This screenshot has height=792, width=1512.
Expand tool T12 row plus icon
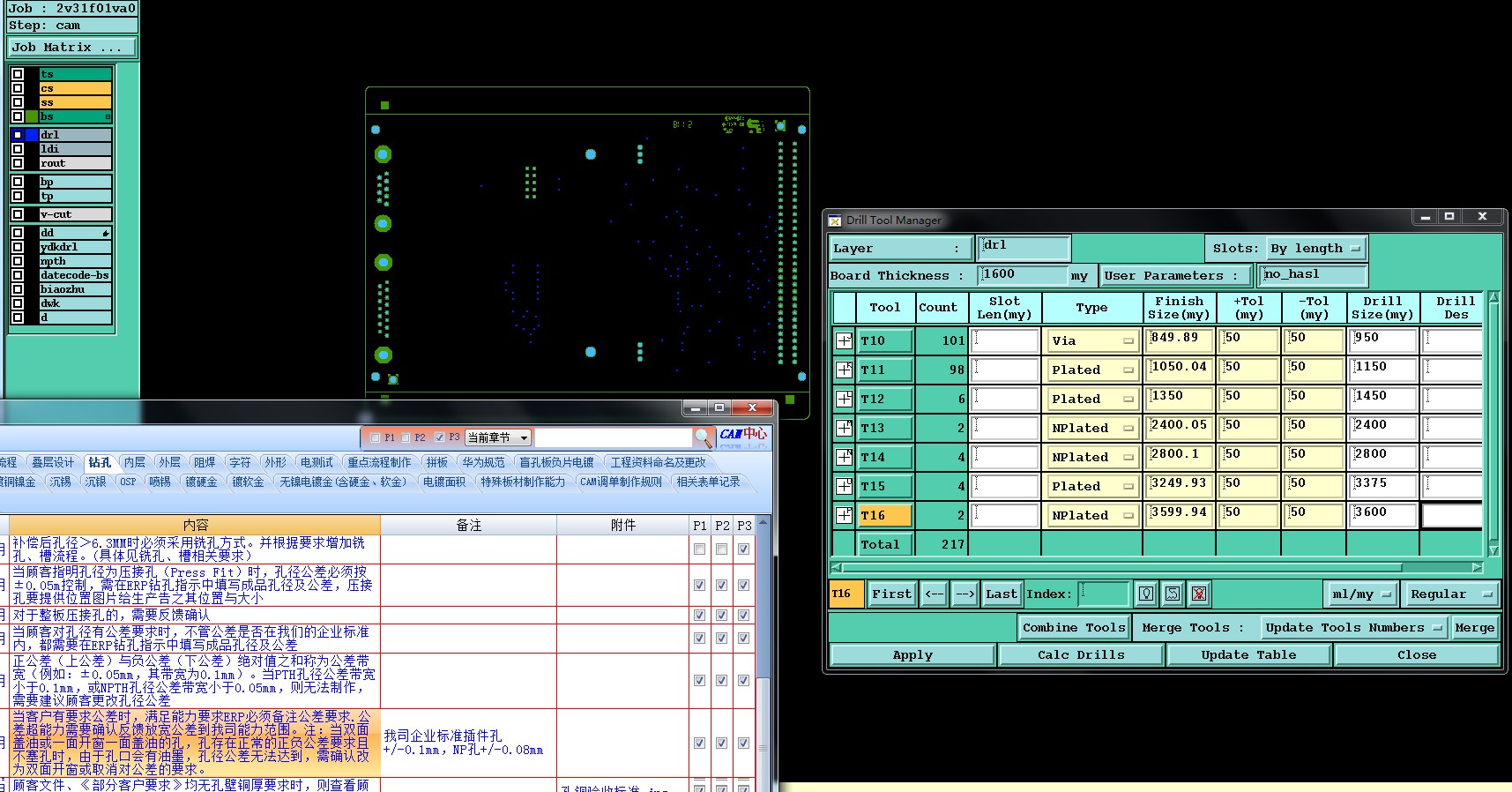[x=844, y=399]
